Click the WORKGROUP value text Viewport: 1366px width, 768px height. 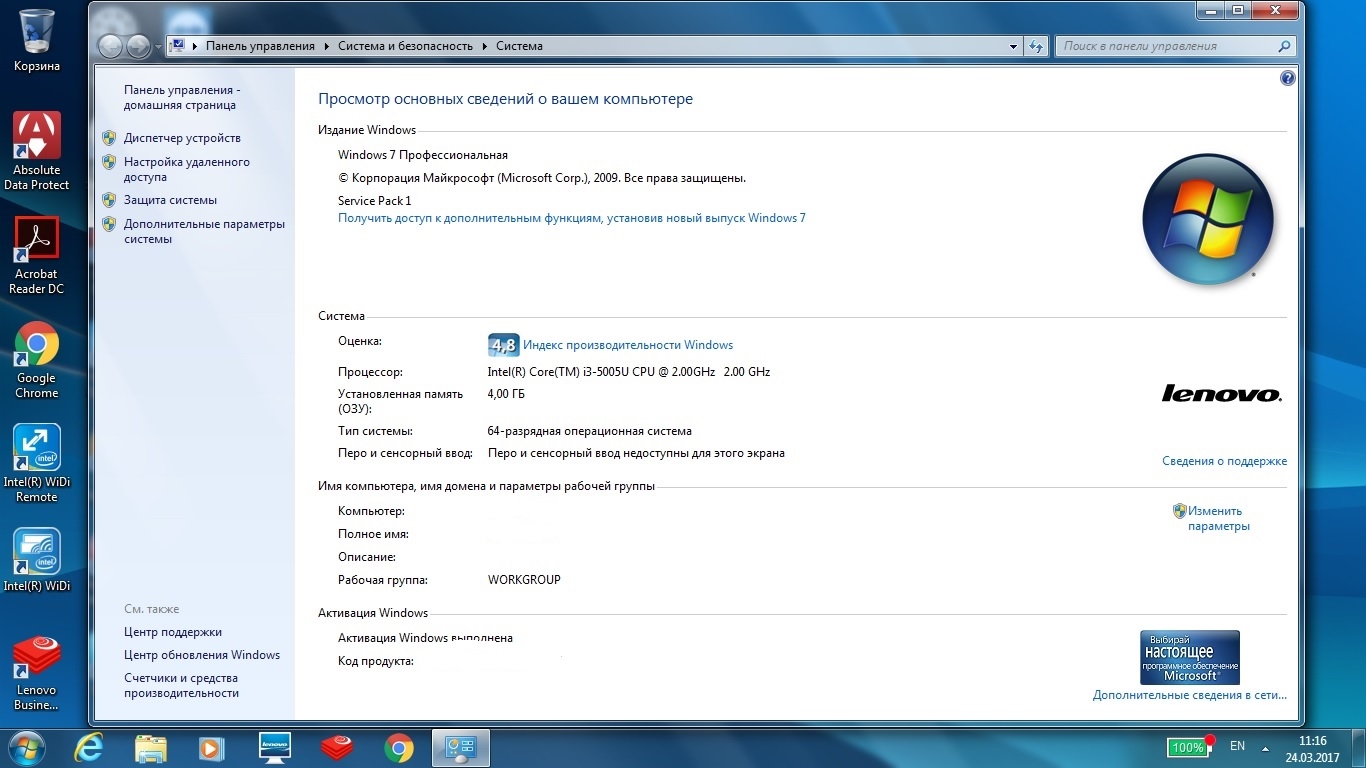coord(524,579)
